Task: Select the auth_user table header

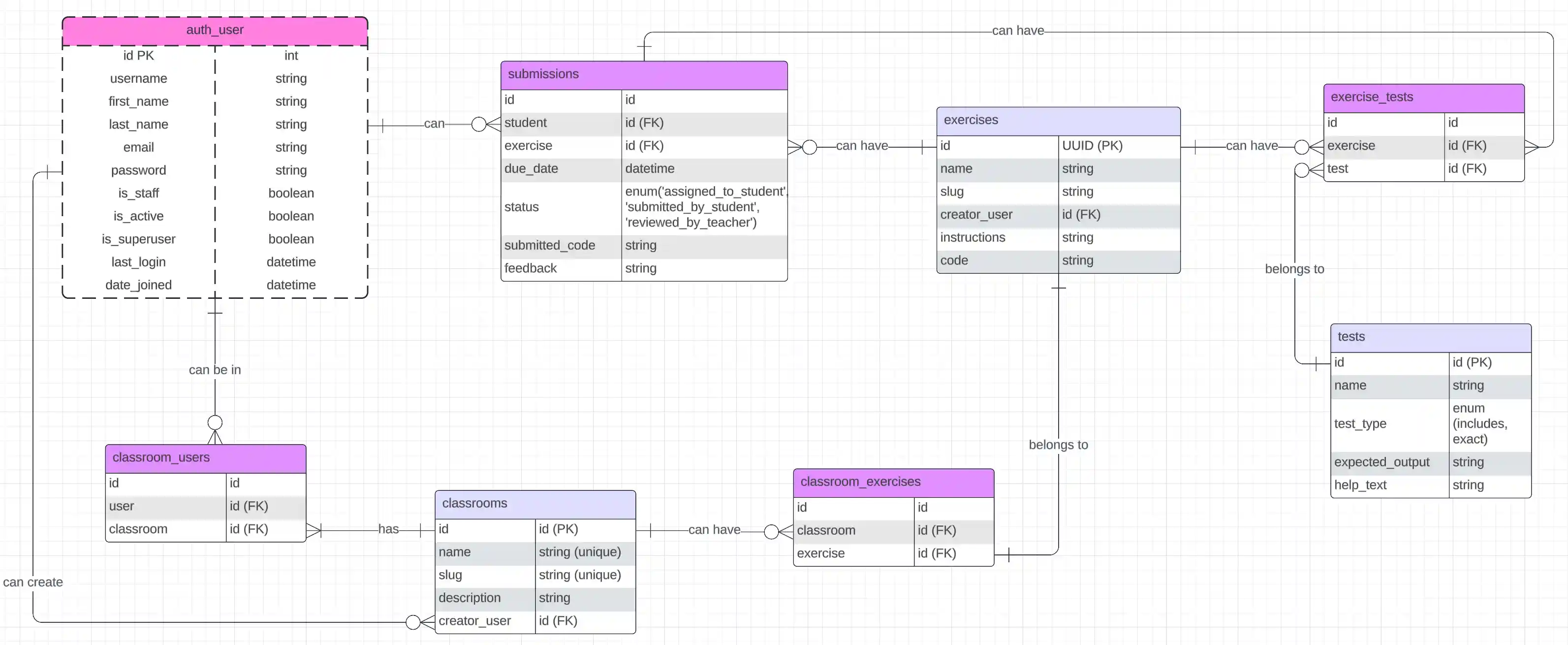Action: click(x=214, y=29)
